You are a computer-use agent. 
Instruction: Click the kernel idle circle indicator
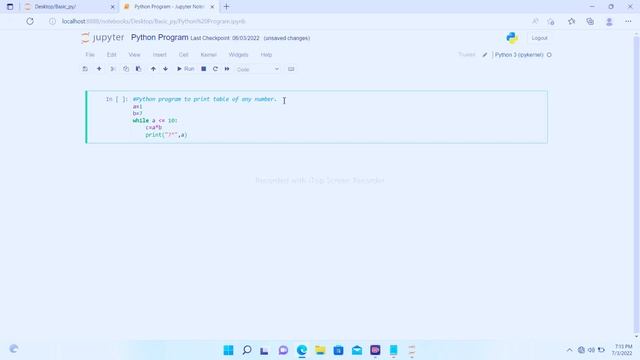click(x=549, y=55)
